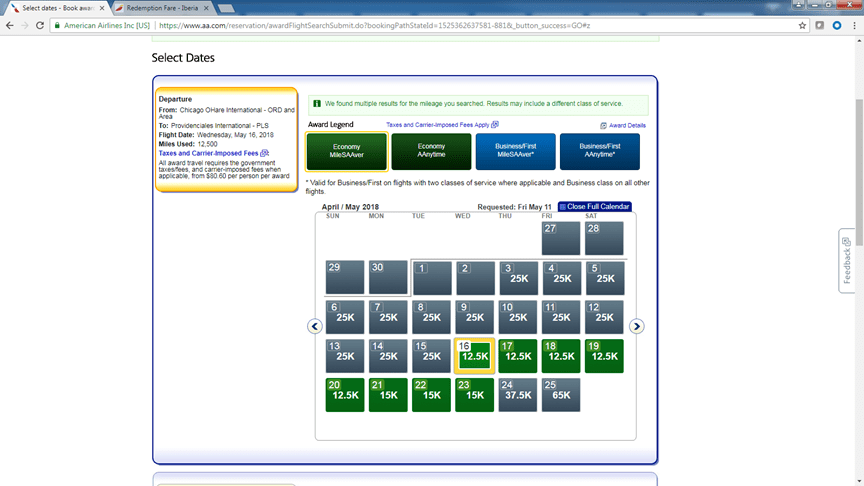Open Taxes and Carrier-Imposed Fees link in Departure box
This screenshot has height=486, width=864.
(213, 153)
